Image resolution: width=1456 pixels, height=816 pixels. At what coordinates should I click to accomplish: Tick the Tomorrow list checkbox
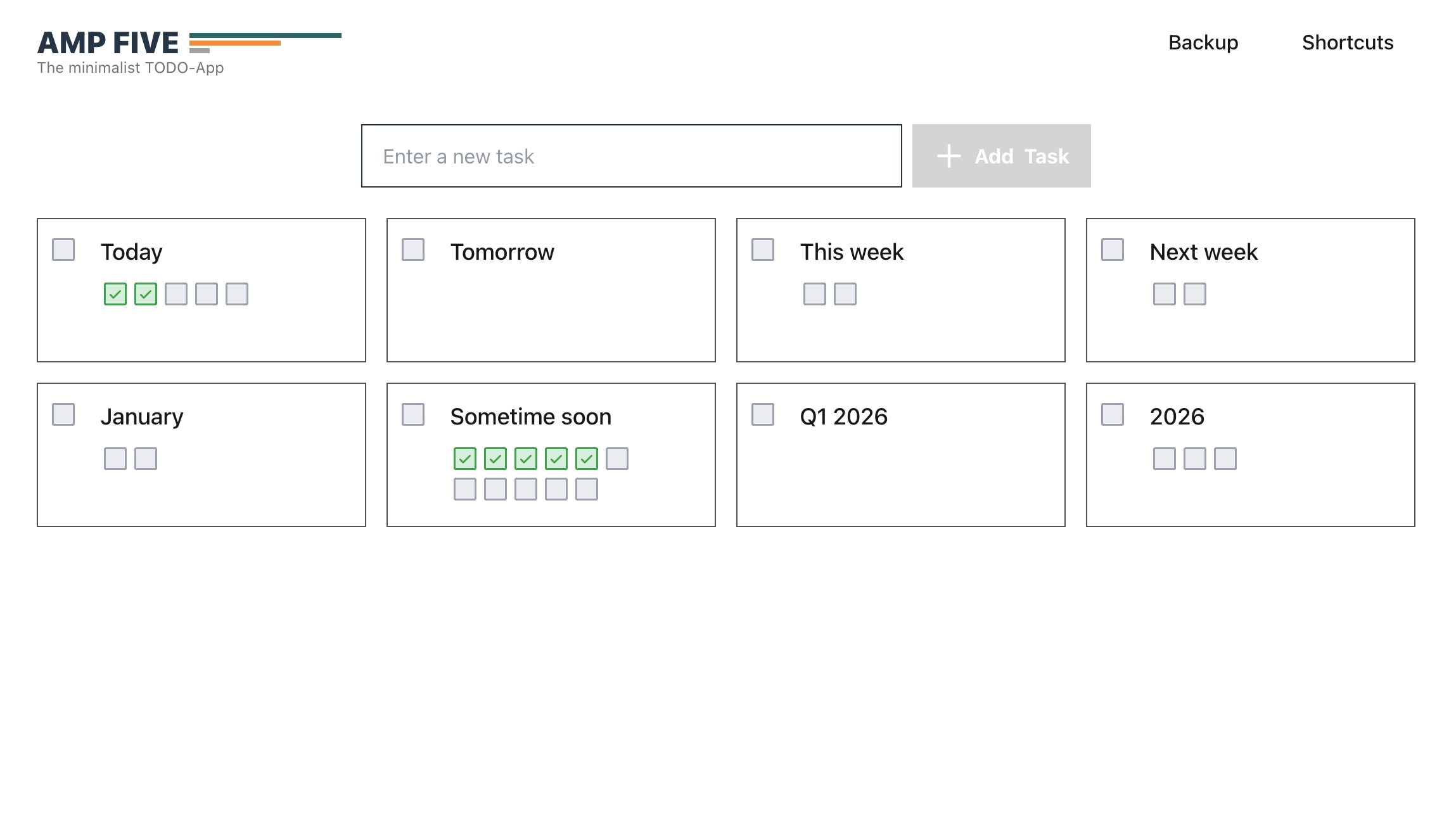click(x=413, y=250)
